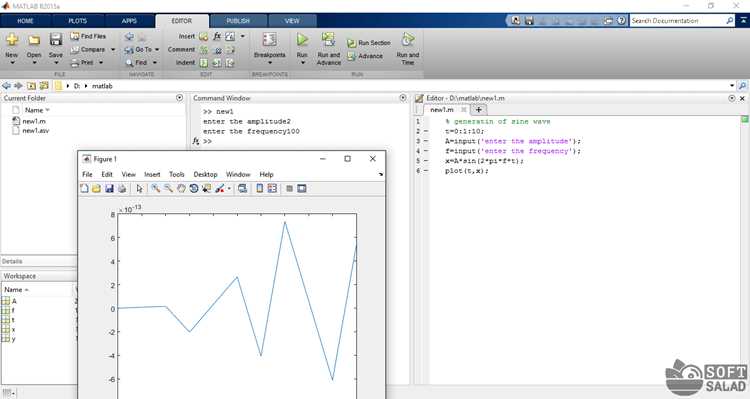Open the Current Folder panel actions menu
The width and height of the screenshot is (750, 399).
(179, 98)
